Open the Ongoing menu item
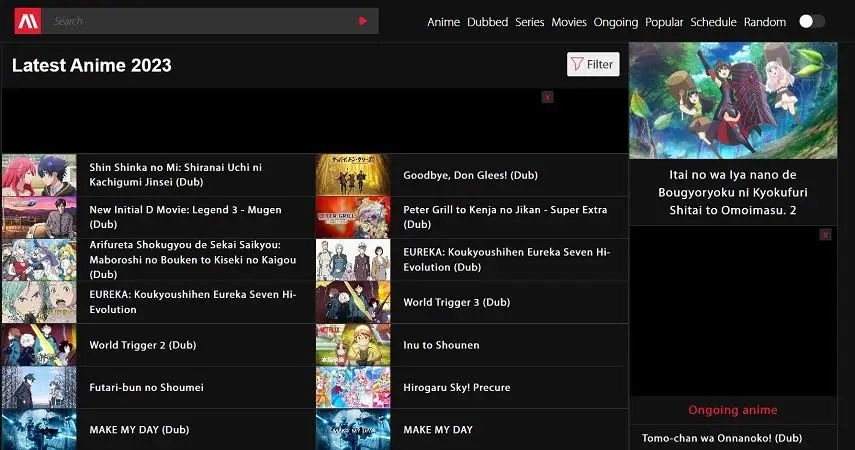This screenshot has height=450, width=855. [x=616, y=22]
